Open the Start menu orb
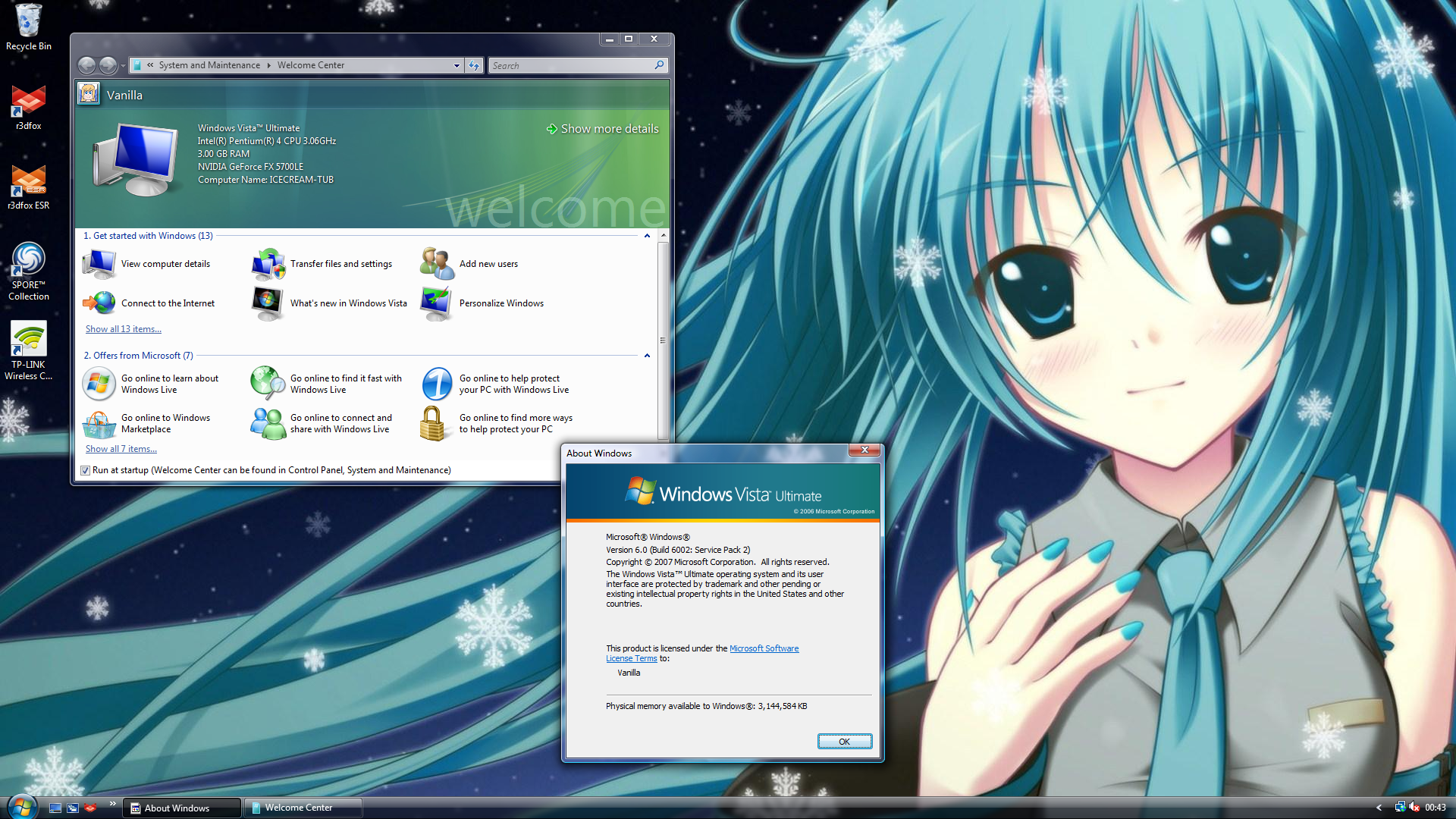This screenshot has width=1456, height=819. coord(21,806)
